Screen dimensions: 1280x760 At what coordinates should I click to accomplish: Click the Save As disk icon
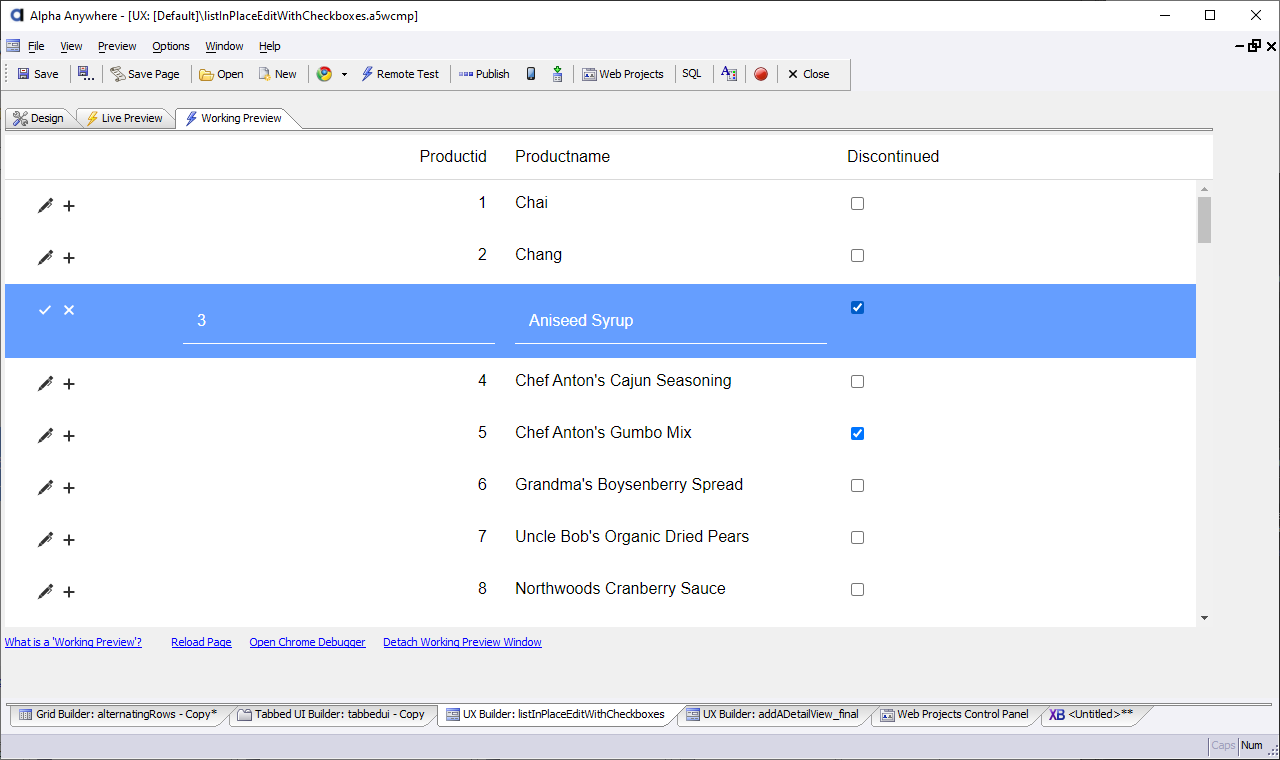[x=86, y=74]
